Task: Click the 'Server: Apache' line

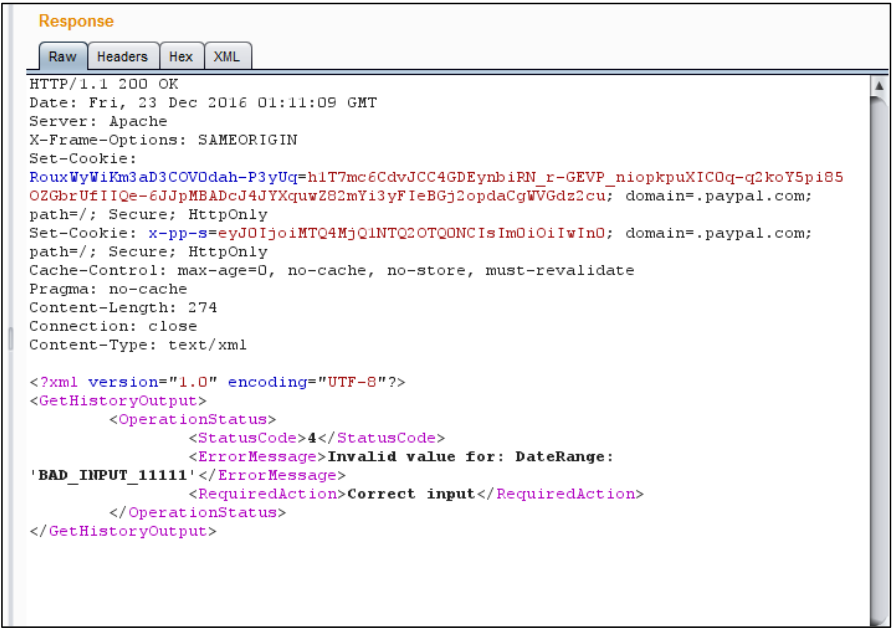Action: (98, 122)
